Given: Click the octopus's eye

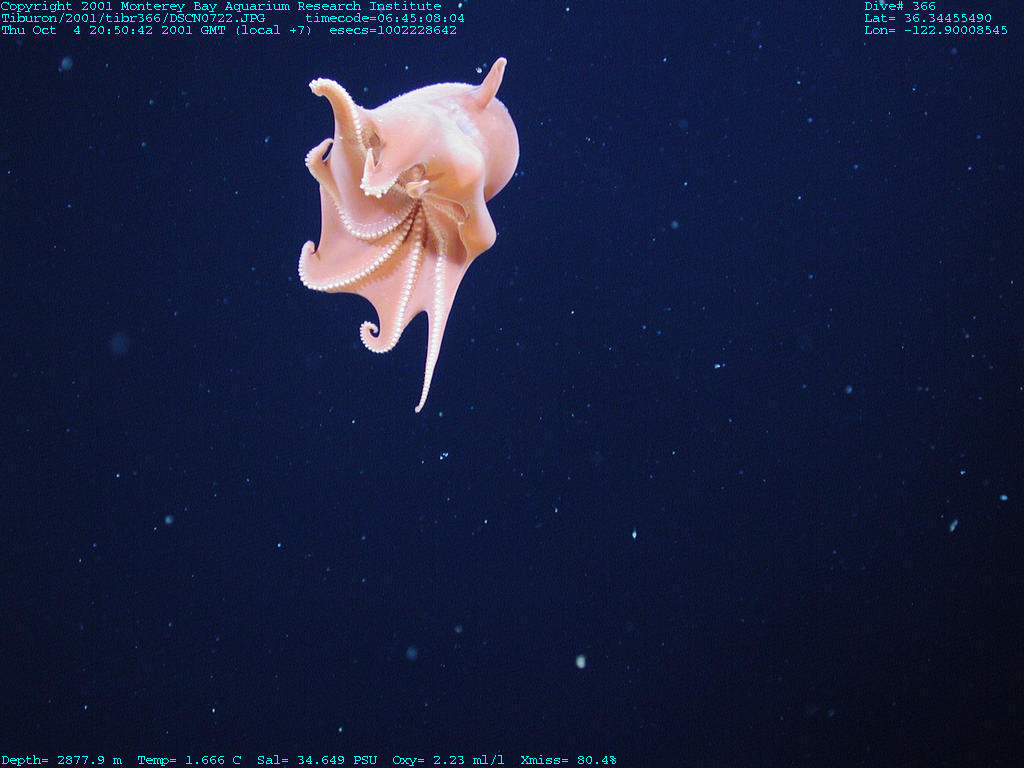Looking at the screenshot, I should (x=414, y=186).
